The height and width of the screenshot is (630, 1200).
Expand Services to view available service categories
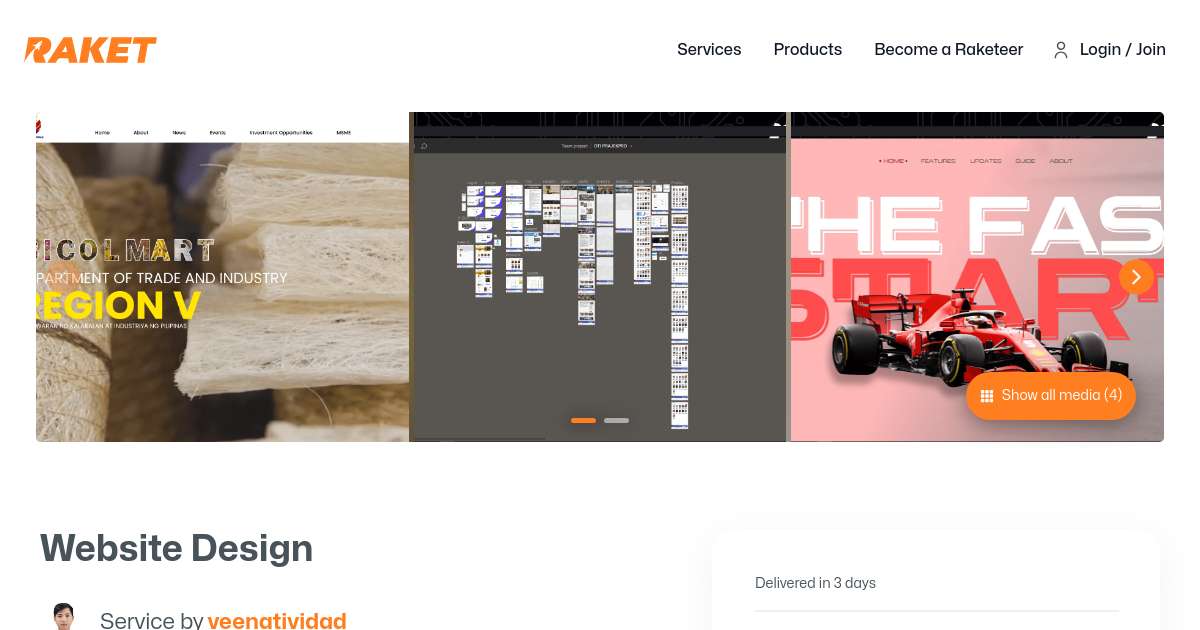point(709,50)
